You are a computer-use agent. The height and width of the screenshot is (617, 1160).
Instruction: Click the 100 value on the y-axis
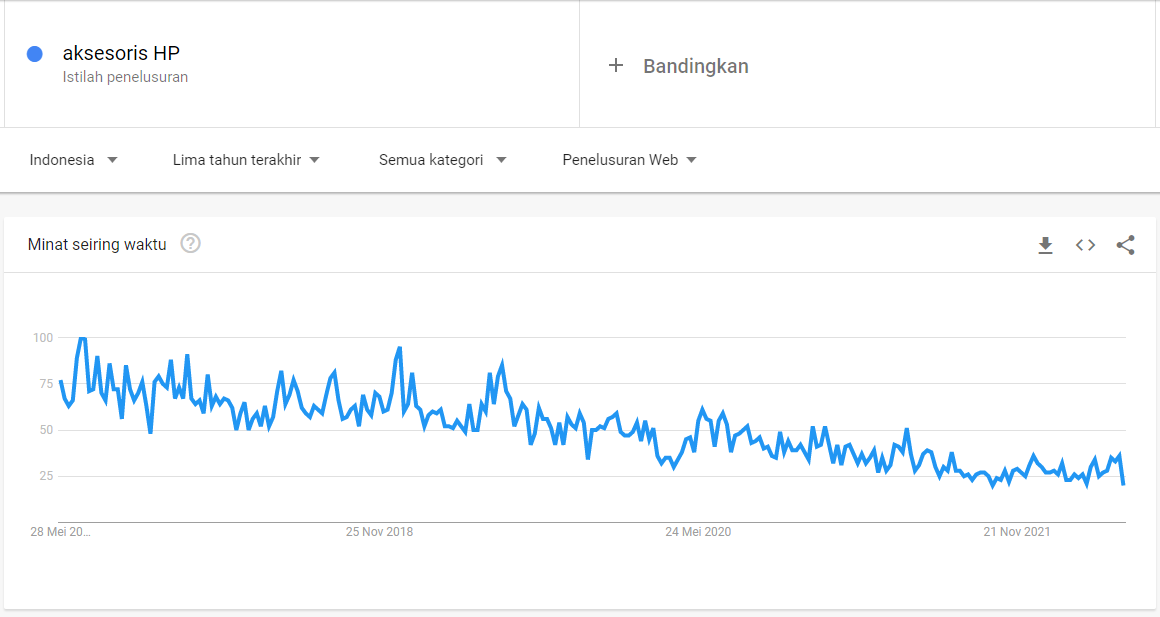42,338
